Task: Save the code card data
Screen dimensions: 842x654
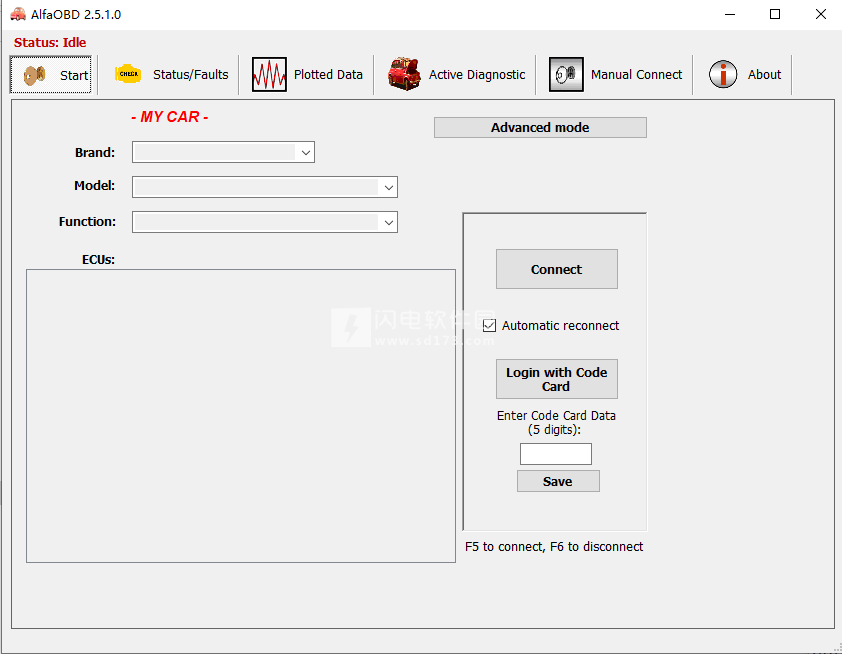Action: pos(558,481)
